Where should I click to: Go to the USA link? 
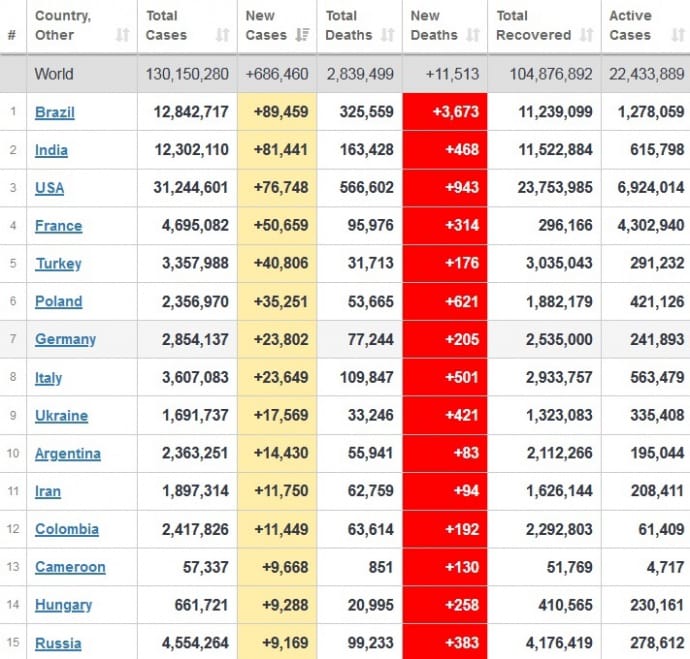(x=49, y=188)
